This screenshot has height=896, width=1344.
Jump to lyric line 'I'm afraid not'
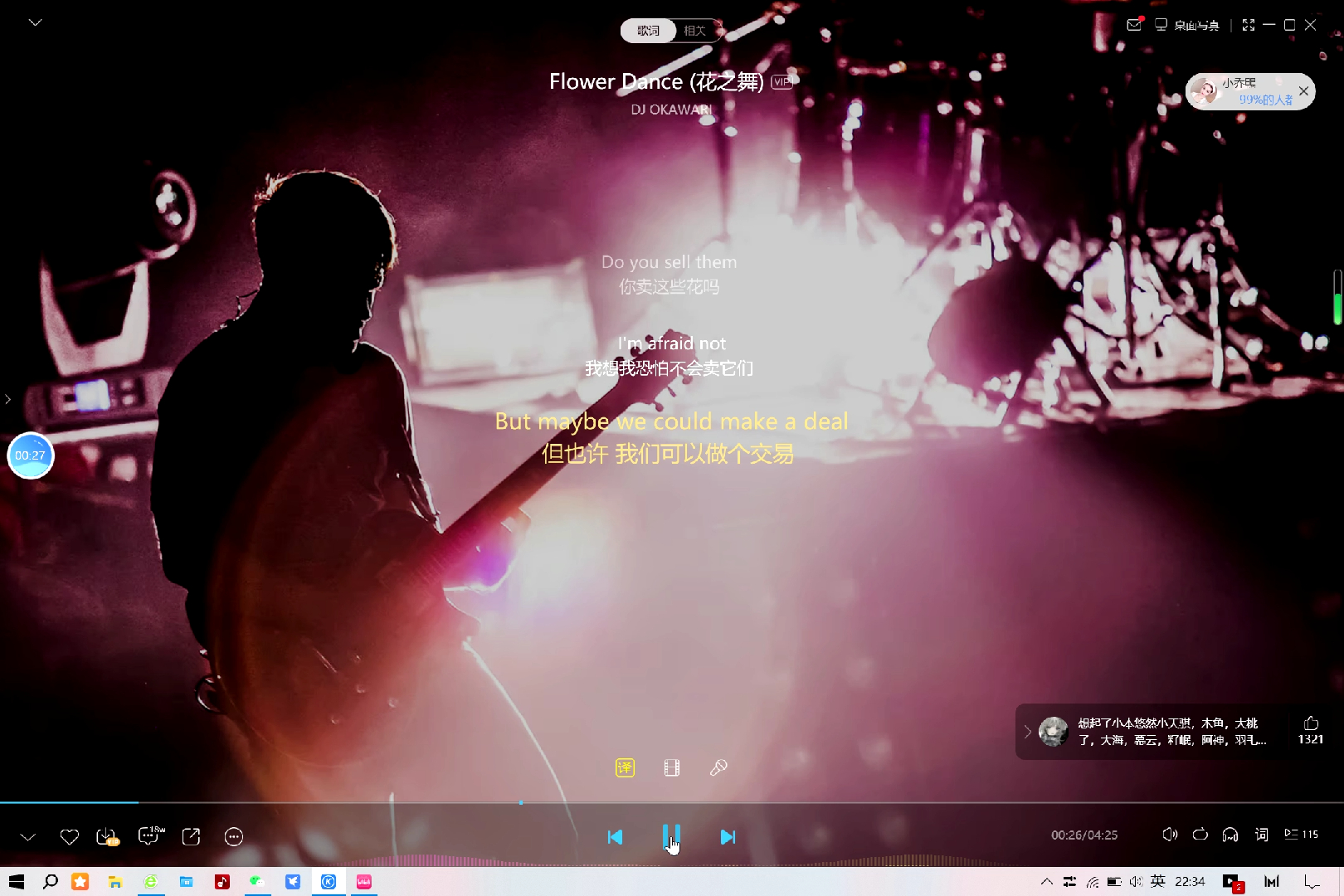(x=671, y=343)
